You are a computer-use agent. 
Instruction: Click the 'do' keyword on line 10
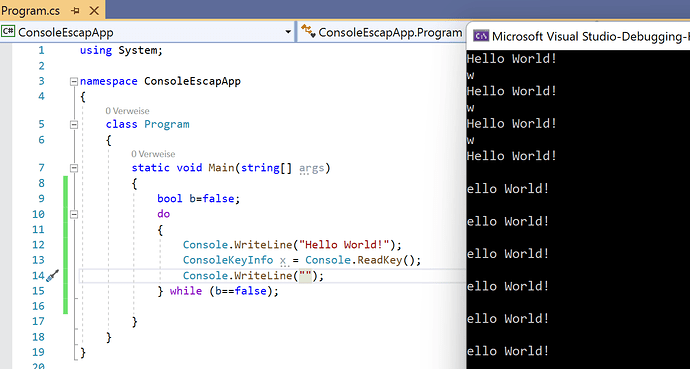tap(163, 214)
